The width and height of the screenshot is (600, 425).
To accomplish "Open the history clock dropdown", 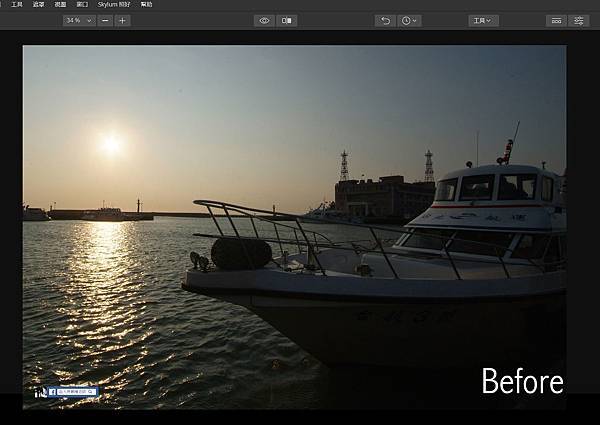I will point(409,21).
